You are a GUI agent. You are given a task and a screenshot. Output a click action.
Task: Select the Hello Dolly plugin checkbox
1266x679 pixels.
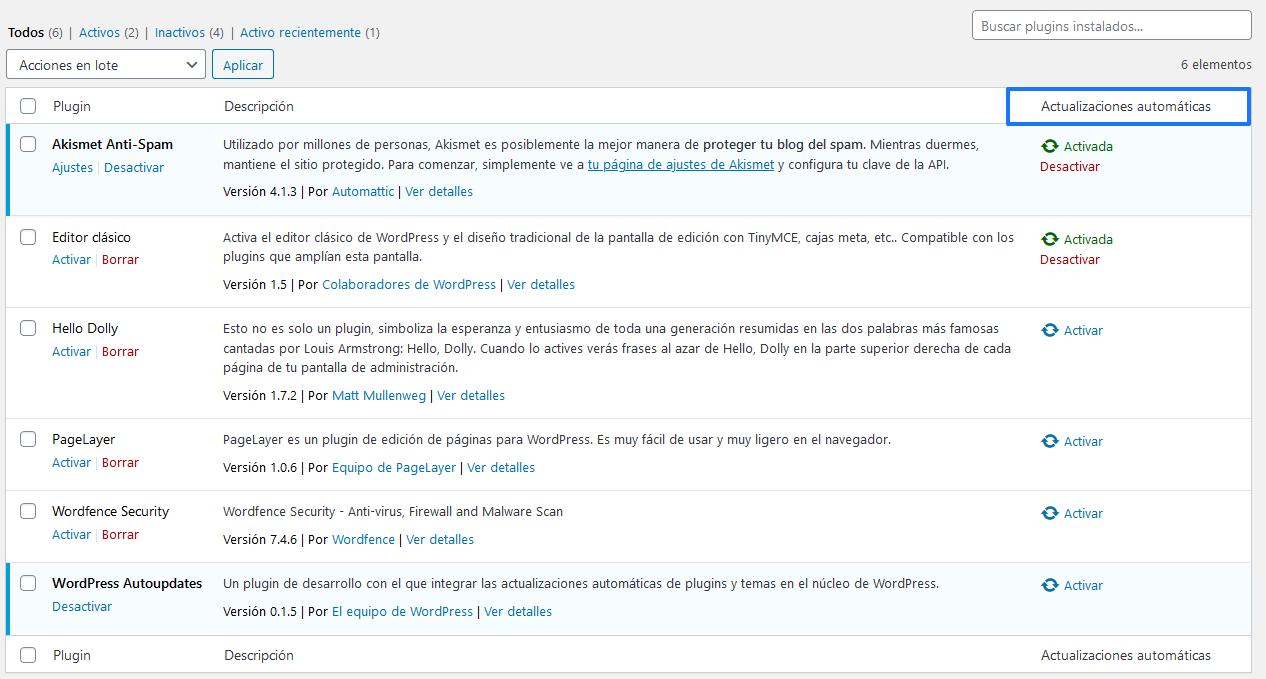28,328
